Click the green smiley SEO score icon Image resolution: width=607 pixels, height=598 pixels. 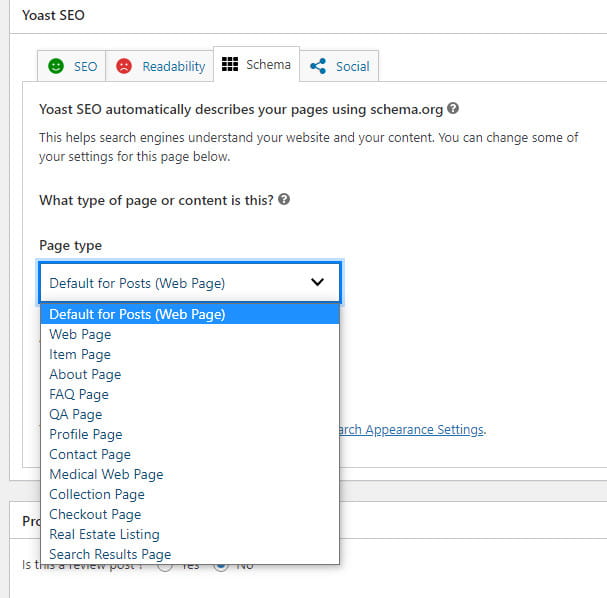[x=56, y=66]
